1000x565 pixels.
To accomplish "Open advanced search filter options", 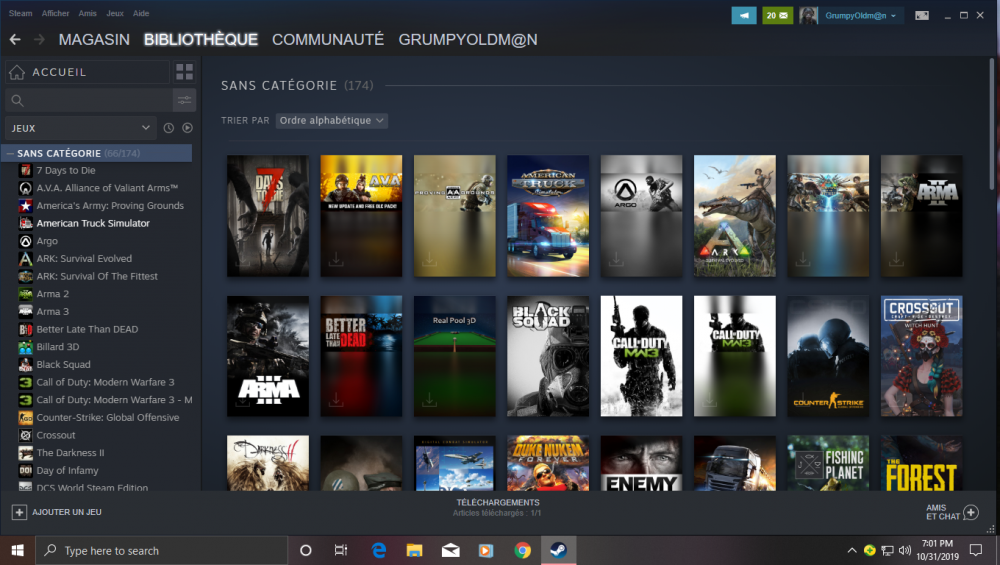I will click(x=184, y=100).
